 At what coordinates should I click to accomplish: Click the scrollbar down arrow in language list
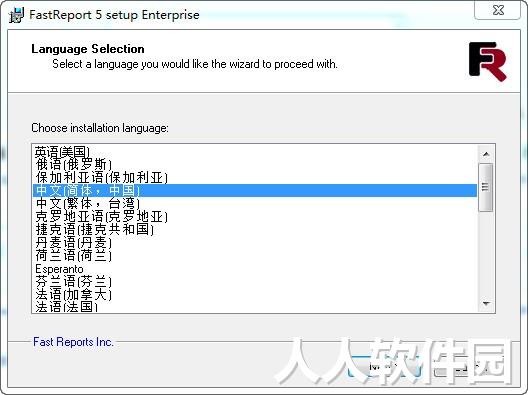[486, 303]
